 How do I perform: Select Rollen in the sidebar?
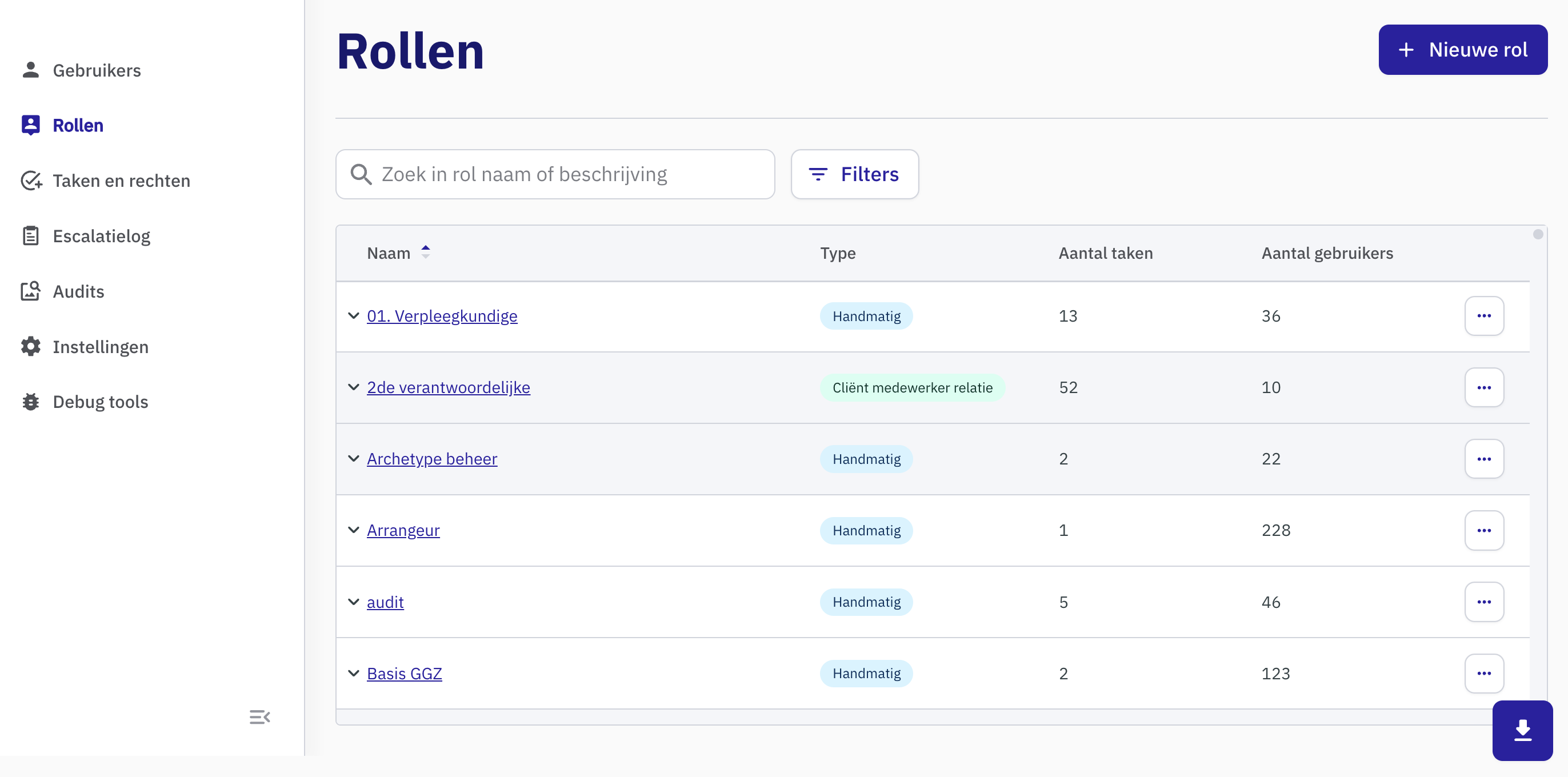(x=78, y=125)
